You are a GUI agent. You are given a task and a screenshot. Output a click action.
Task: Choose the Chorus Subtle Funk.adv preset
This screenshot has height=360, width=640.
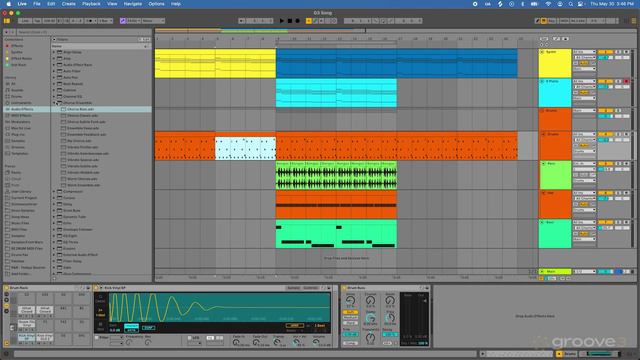coord(86,122)
